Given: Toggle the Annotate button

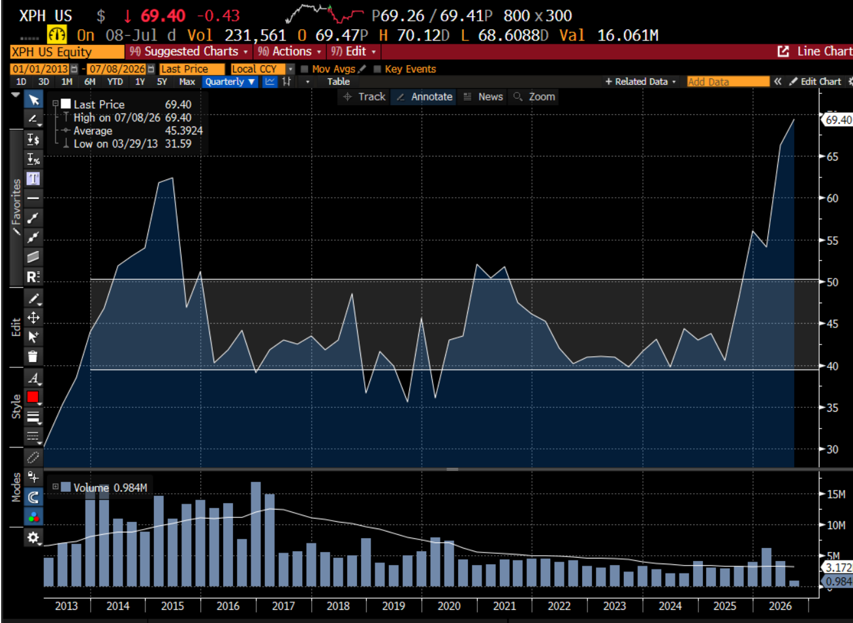Looking at the screenshot, I should point(425,97).
